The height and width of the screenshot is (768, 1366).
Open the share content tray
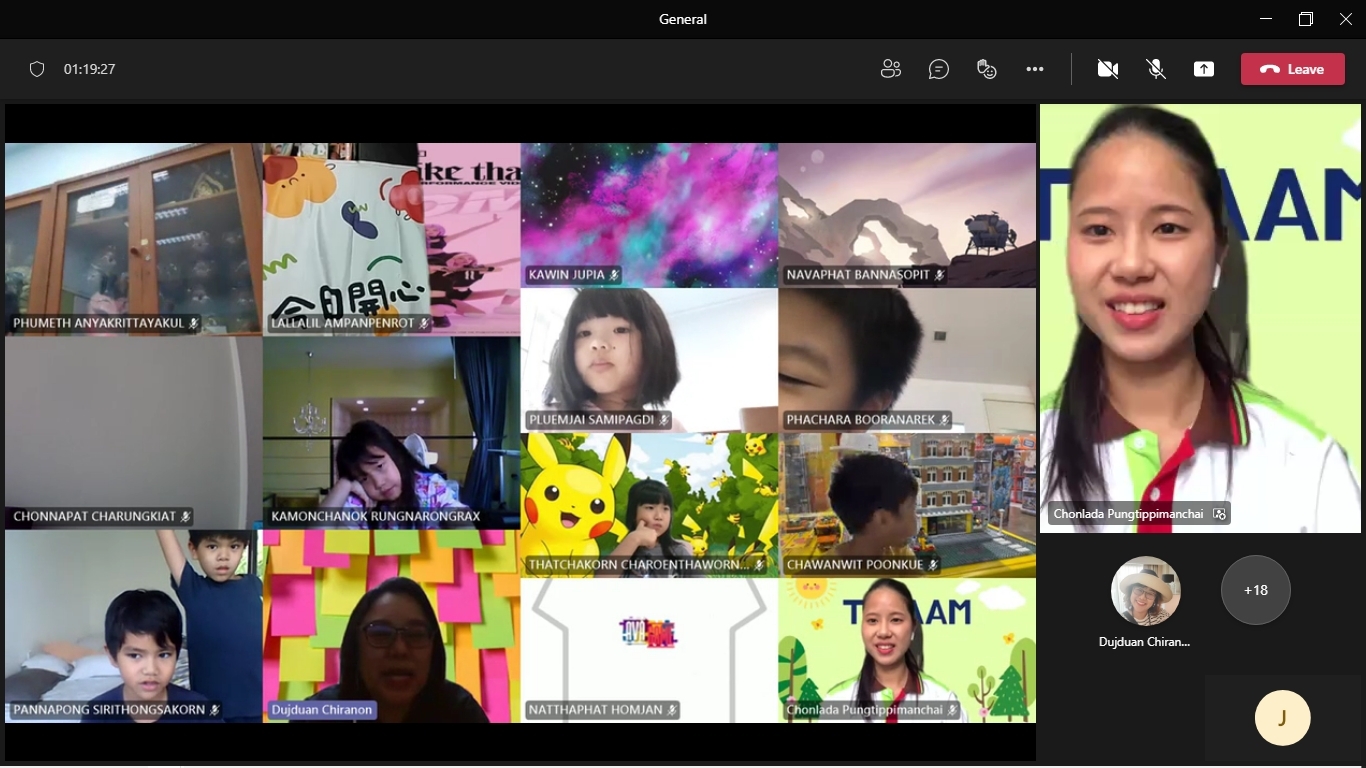tap(1204, 69)
